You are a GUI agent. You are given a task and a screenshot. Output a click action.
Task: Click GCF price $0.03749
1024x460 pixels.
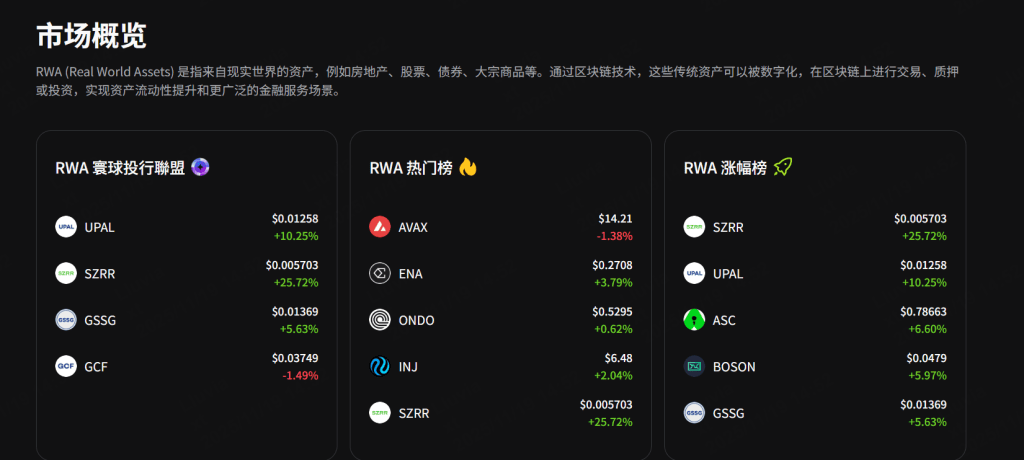click(x=295, y=358)
